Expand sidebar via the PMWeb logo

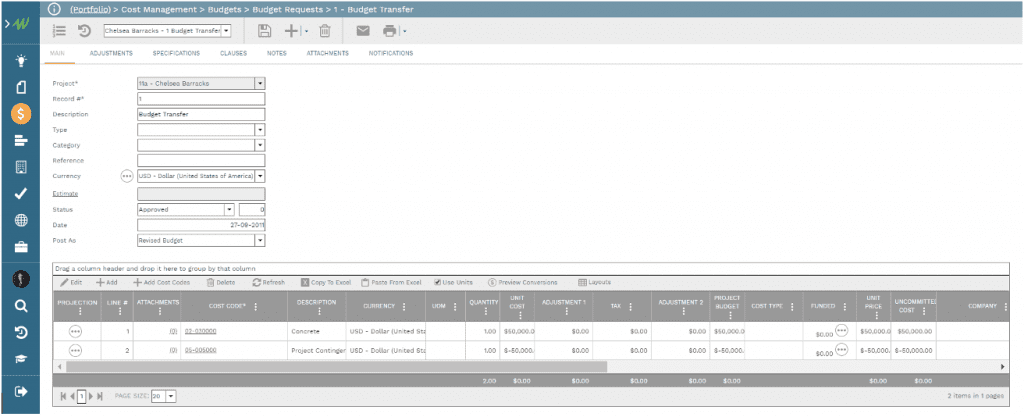[20, 24]
